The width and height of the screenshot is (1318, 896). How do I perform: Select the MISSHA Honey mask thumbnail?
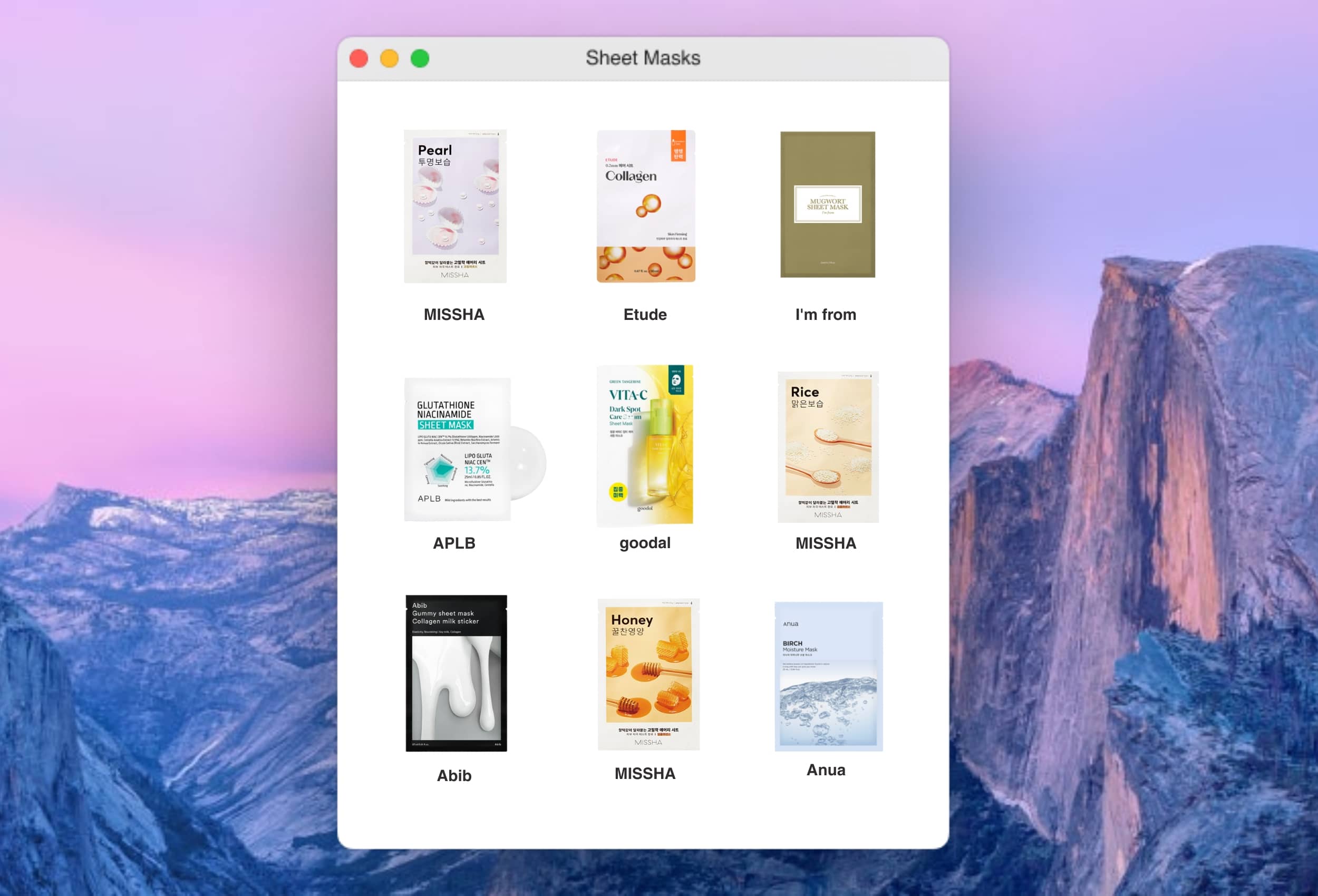(x=648, y=674)
